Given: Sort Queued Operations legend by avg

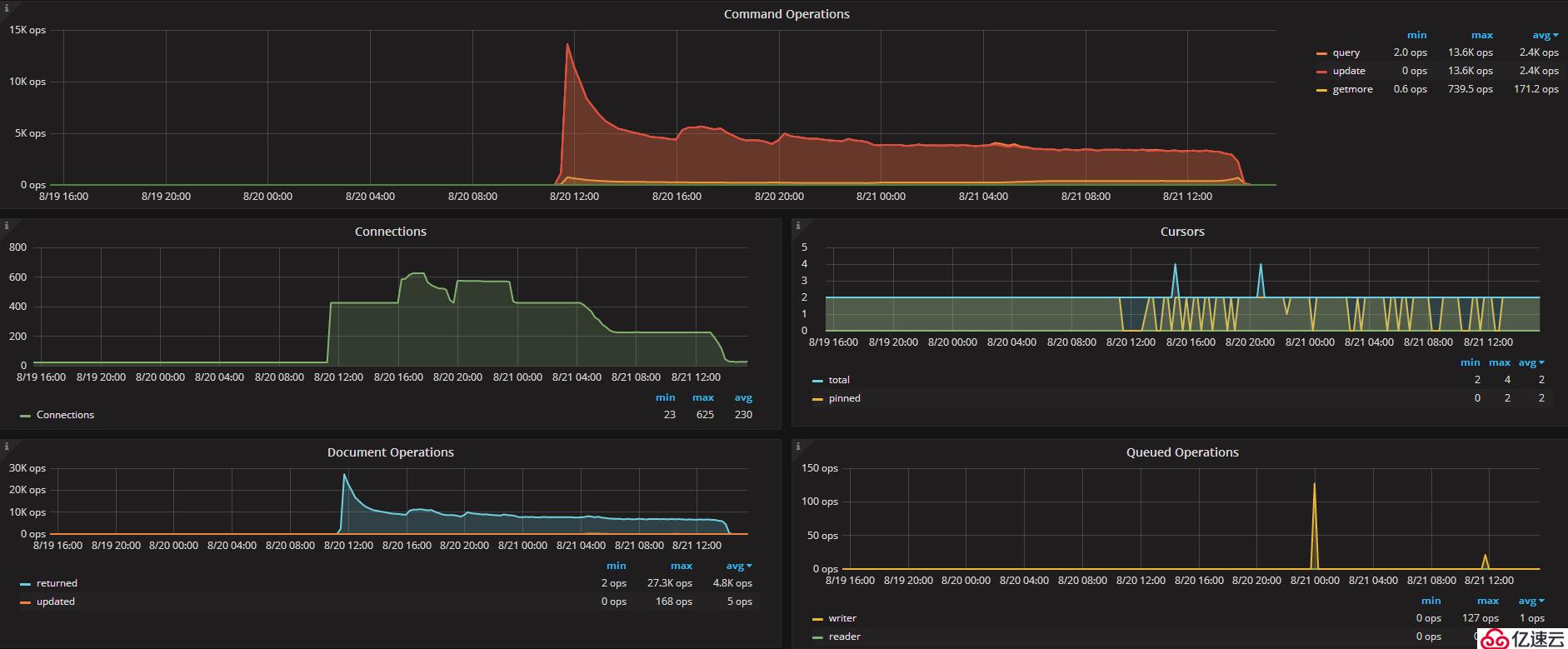Looking at the screenshot, I should [x=1531, y=601].
